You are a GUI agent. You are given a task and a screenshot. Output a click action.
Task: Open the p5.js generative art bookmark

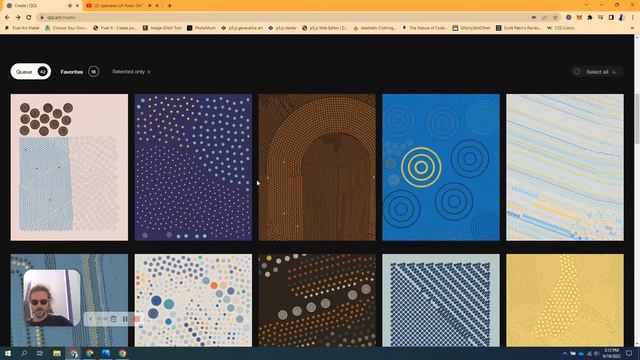pos(242,28)
